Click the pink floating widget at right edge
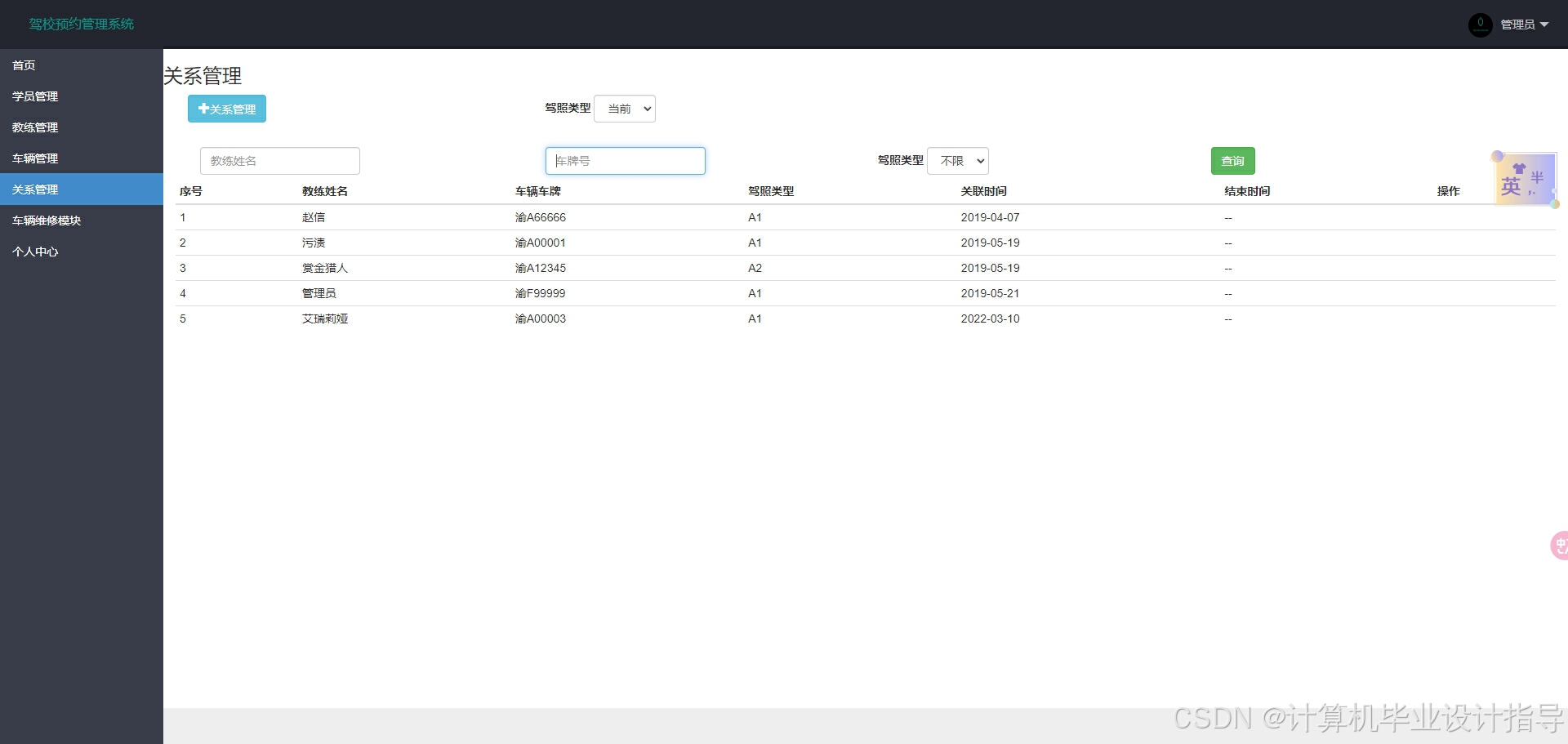 pyautogui.click(x=1559, y=545)
